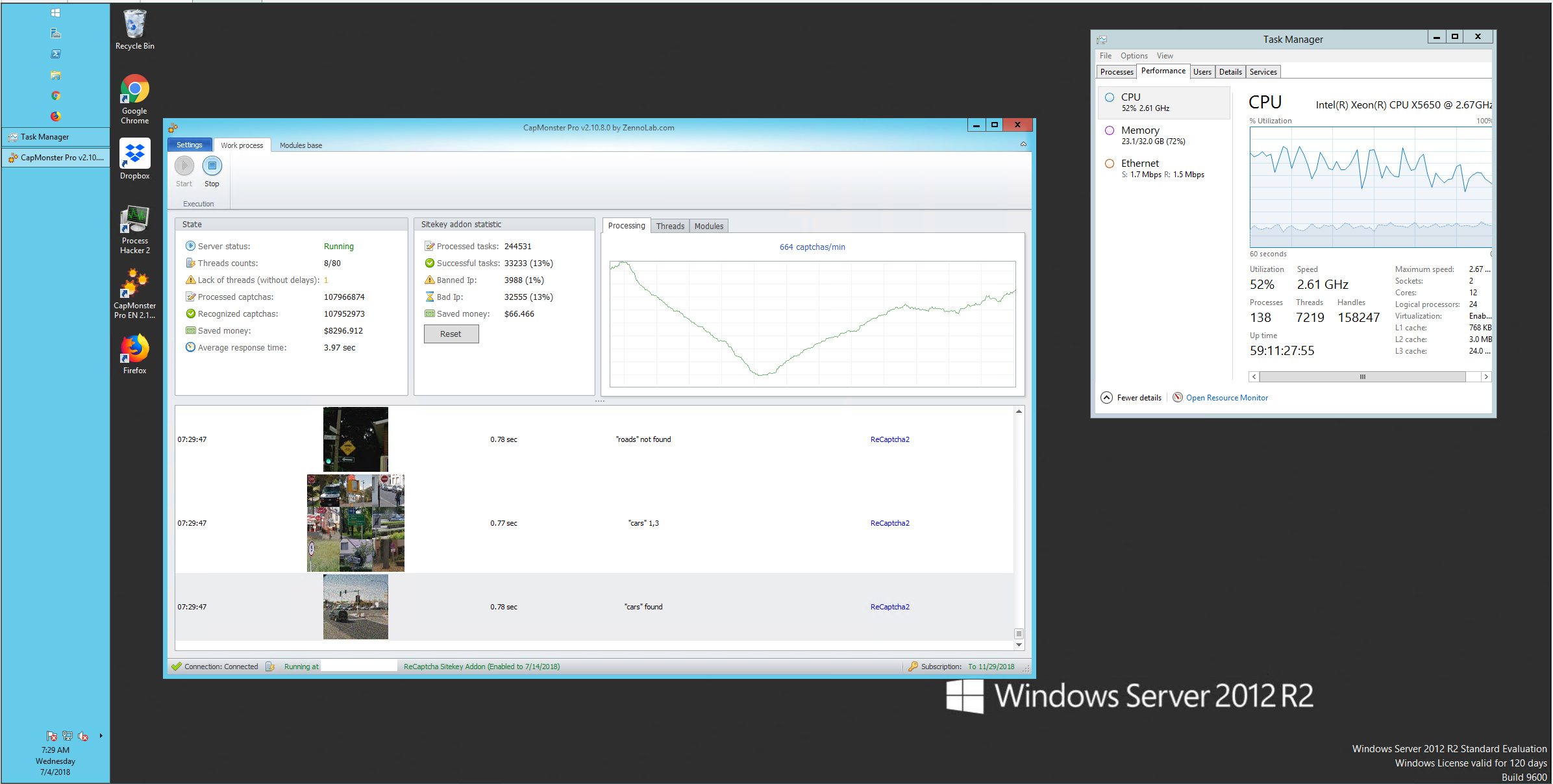Open the Processes tab in Task Manager
This screenshot has height=784, width=1553.
[1117, 72]
